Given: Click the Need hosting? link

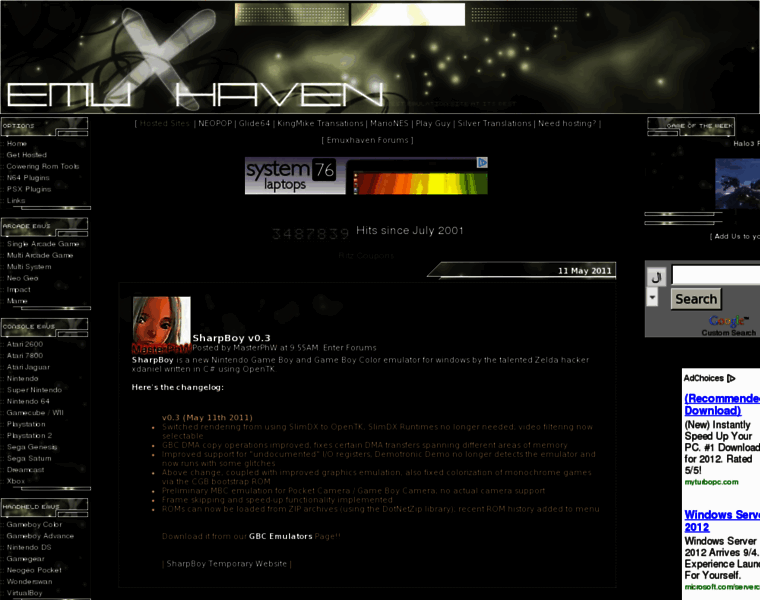Looking at the screenshot, I should pyautogui.click(x=567, y=124).
